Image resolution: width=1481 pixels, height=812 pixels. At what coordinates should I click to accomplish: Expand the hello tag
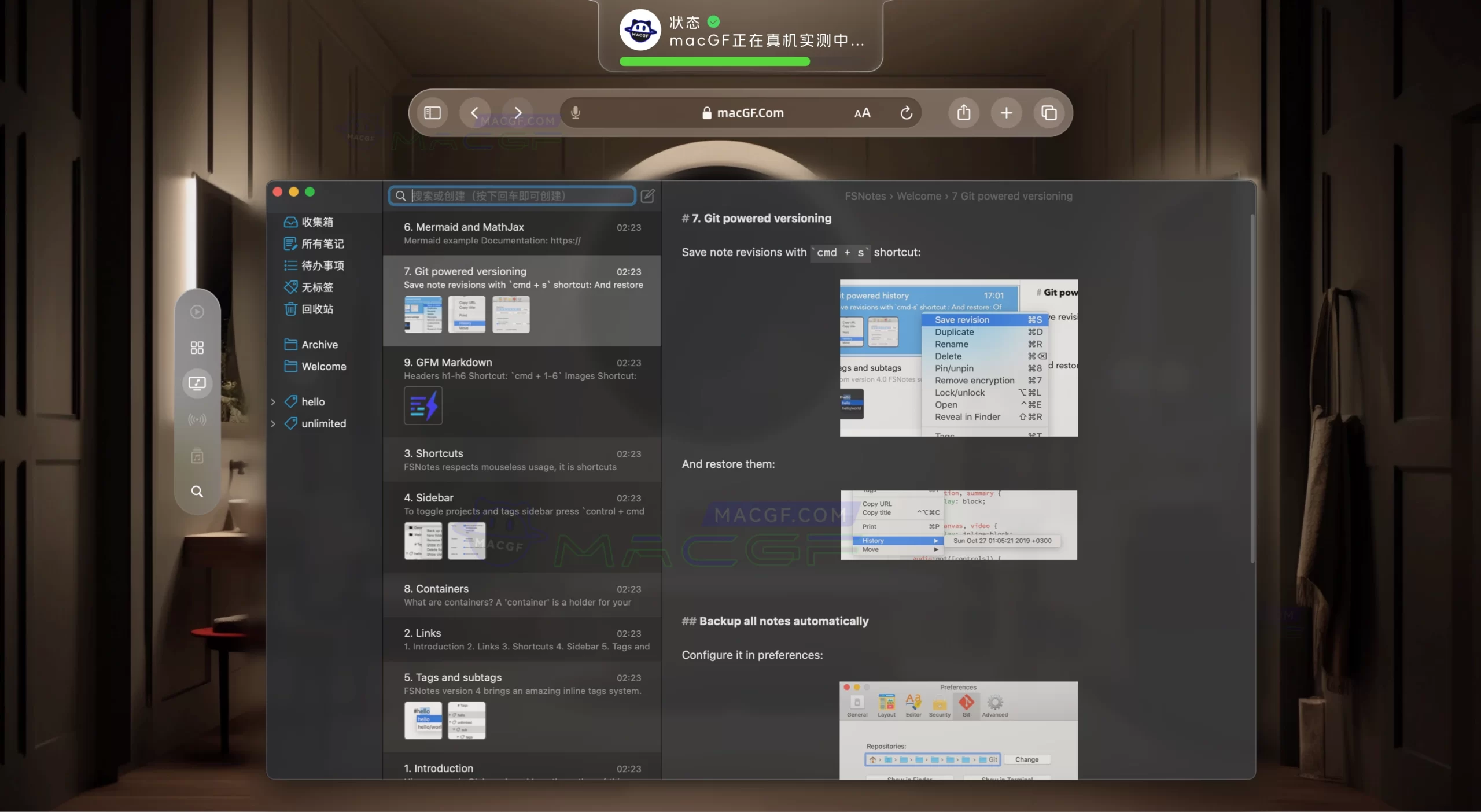pos(274,401)
